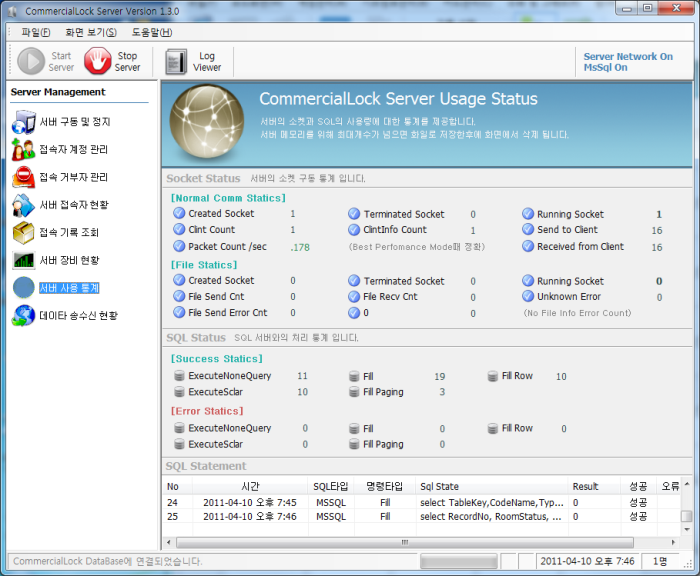The width and height of the screenshot is (700, 576).
Task: Click the Success Fill value 19
Action: (440, 377)
